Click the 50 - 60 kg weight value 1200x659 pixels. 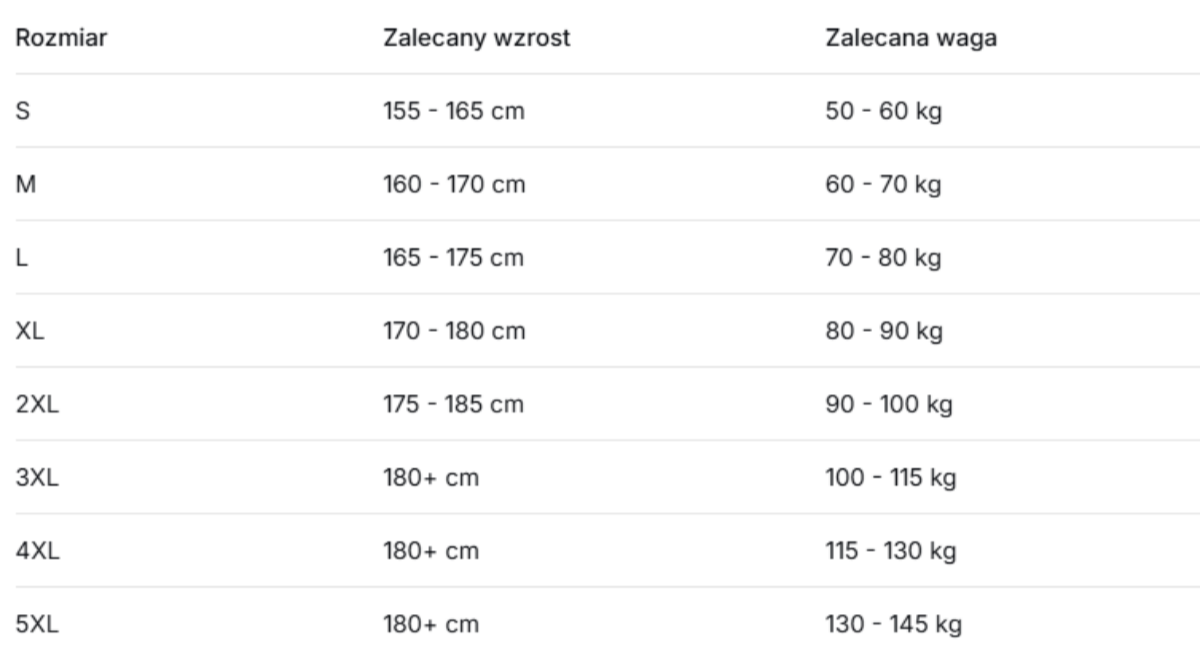pyautogui.click(x=883, y=111)
